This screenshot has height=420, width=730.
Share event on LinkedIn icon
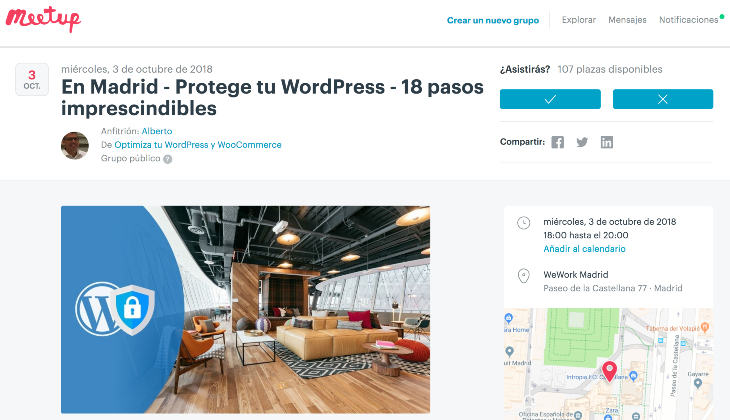pos(607,142)
